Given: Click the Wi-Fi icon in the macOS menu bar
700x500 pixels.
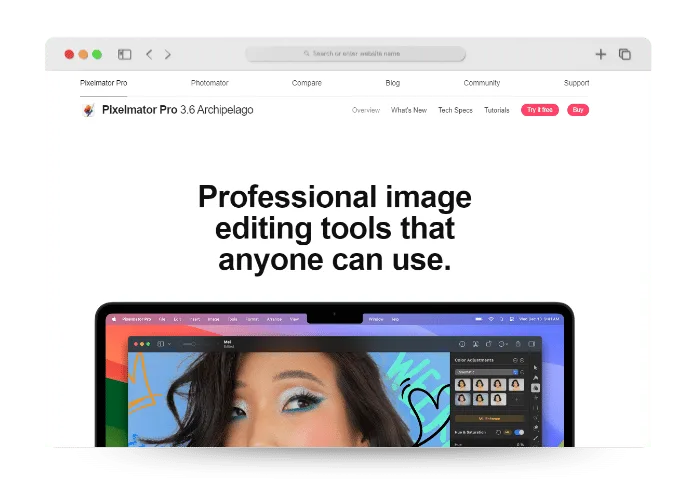Looking at the screenshot, I should pos(491,319).
